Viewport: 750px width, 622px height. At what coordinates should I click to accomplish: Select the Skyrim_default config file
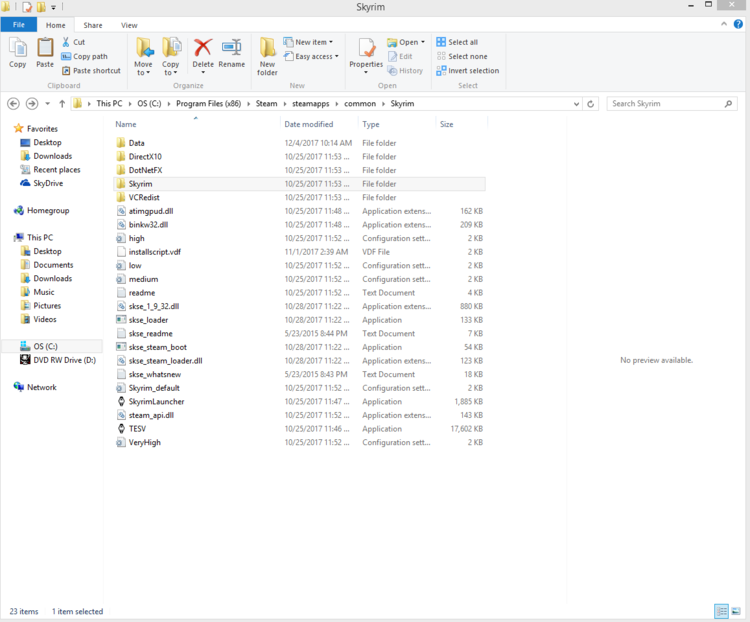[x=299, y=388]
